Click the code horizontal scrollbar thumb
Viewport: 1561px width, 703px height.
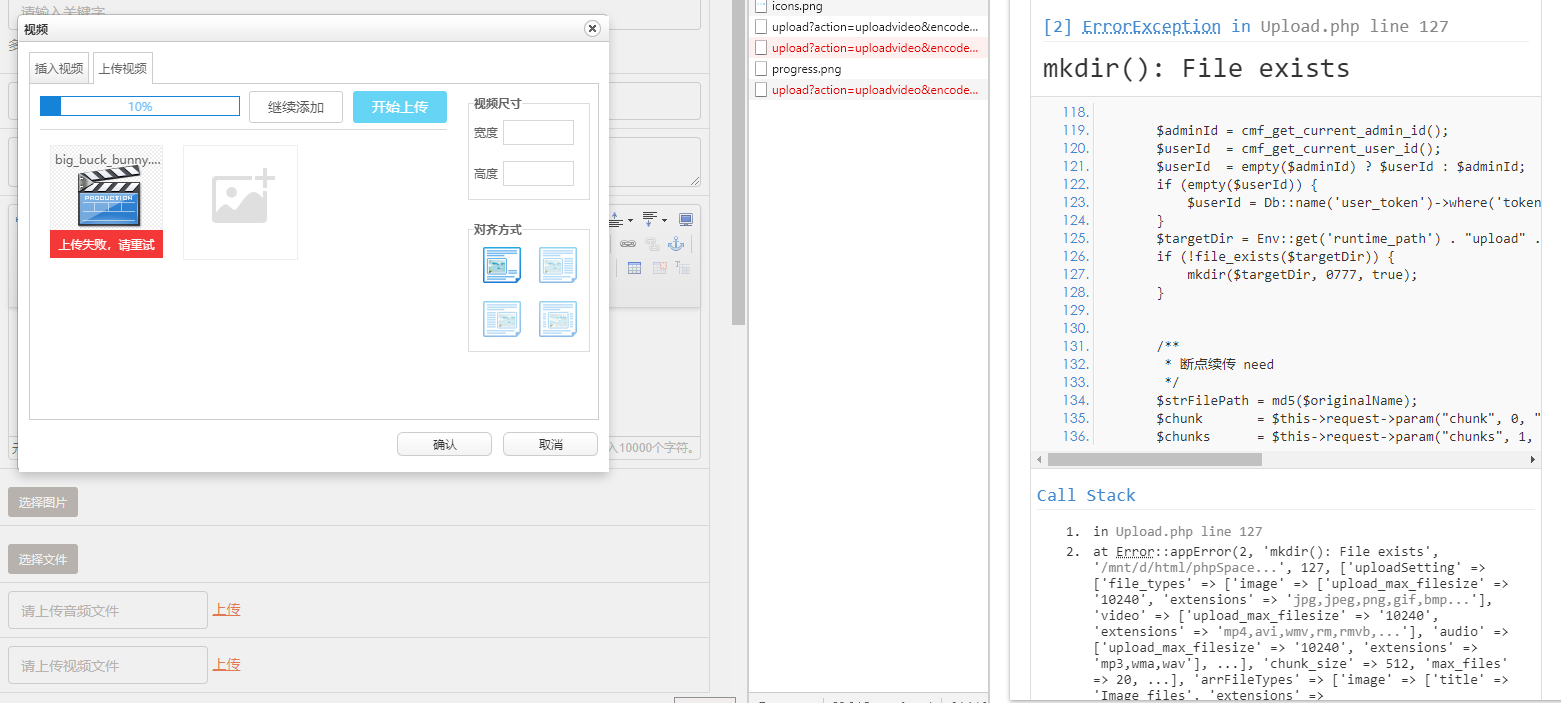click(x=1154, y=460)
